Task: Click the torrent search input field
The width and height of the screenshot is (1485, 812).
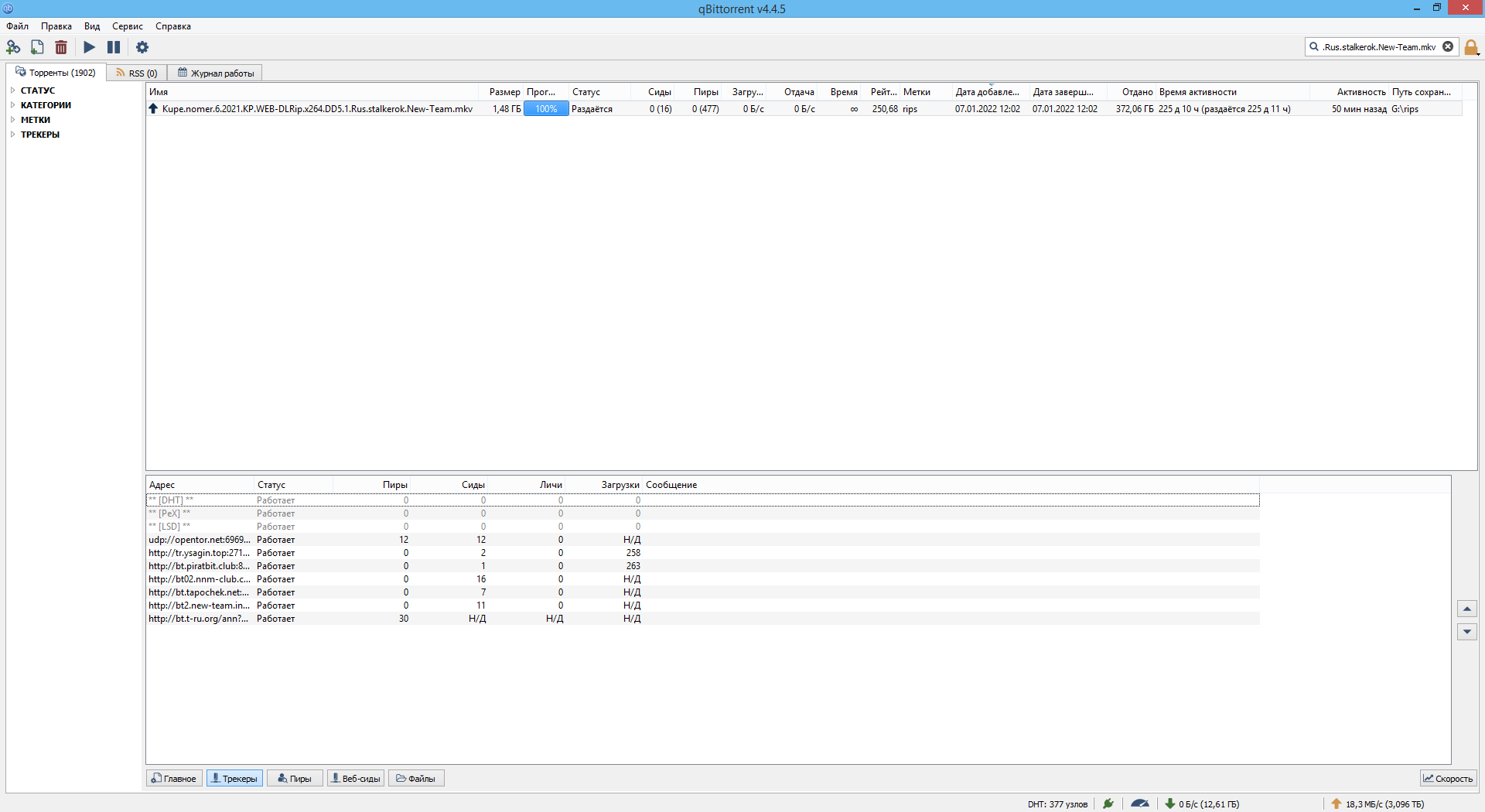Action: click(x=1378, y=47)
